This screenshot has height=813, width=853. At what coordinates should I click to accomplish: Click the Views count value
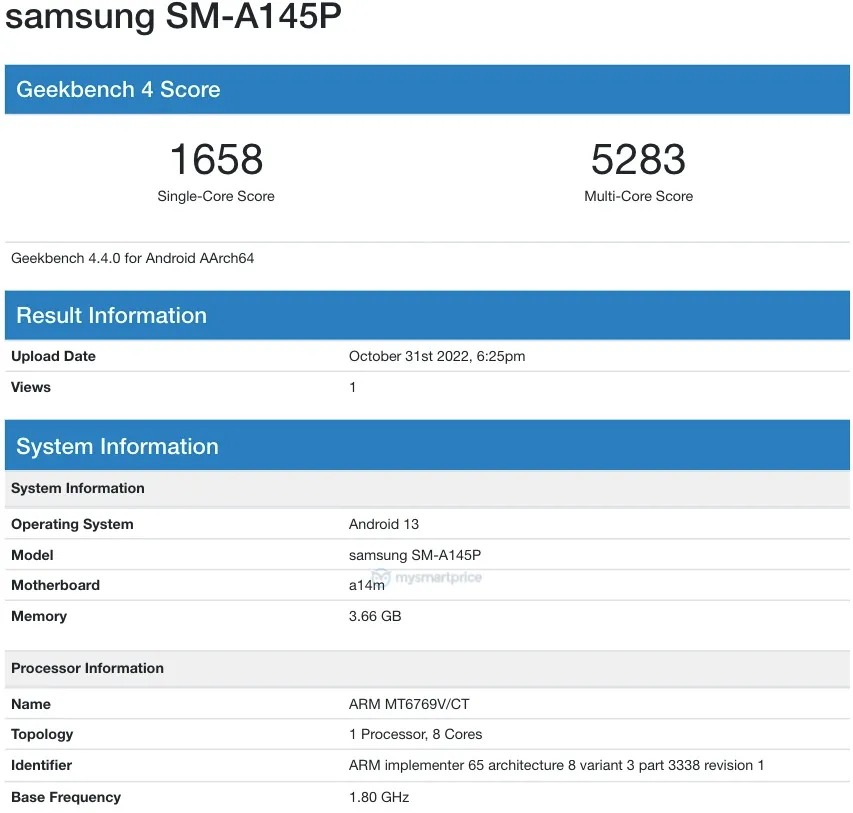[352, 387]
